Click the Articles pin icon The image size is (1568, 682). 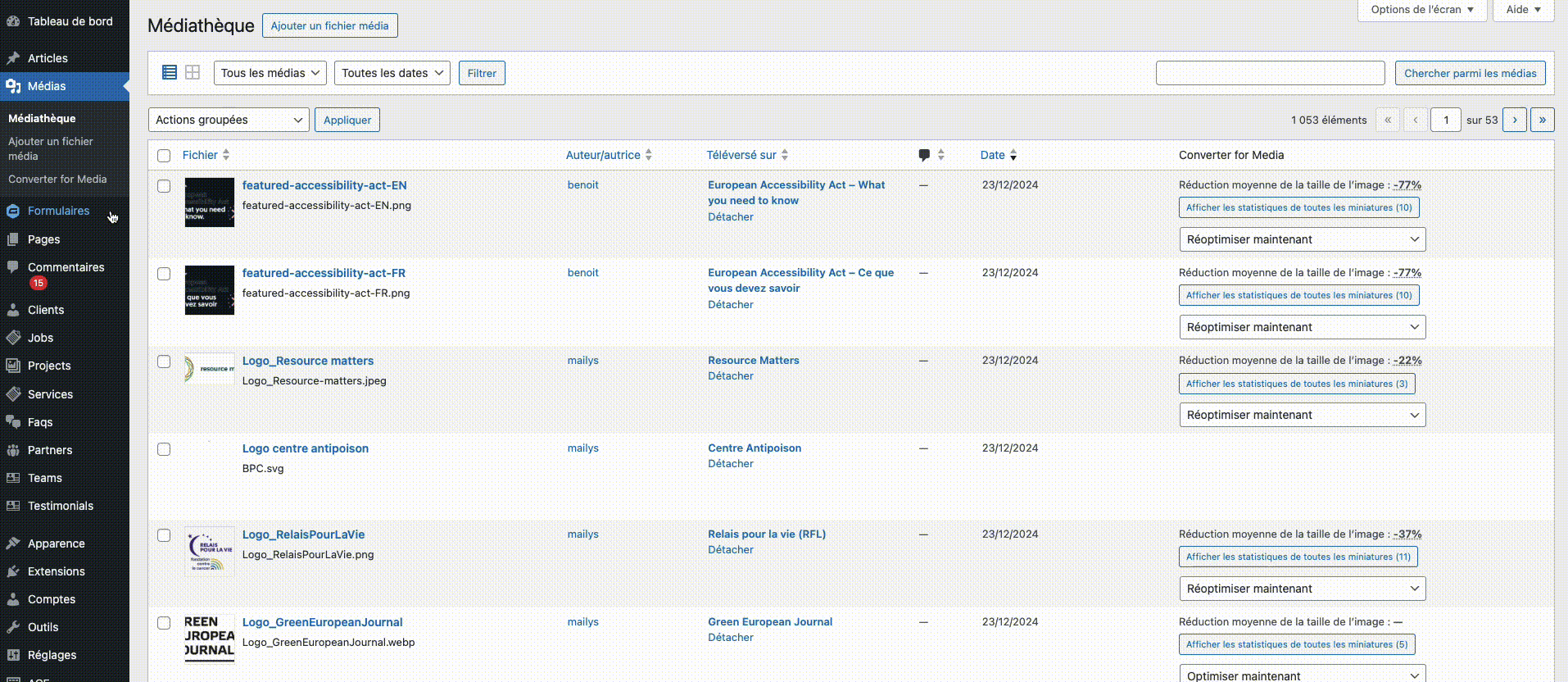pyautogui.click(x=13, y=58)
